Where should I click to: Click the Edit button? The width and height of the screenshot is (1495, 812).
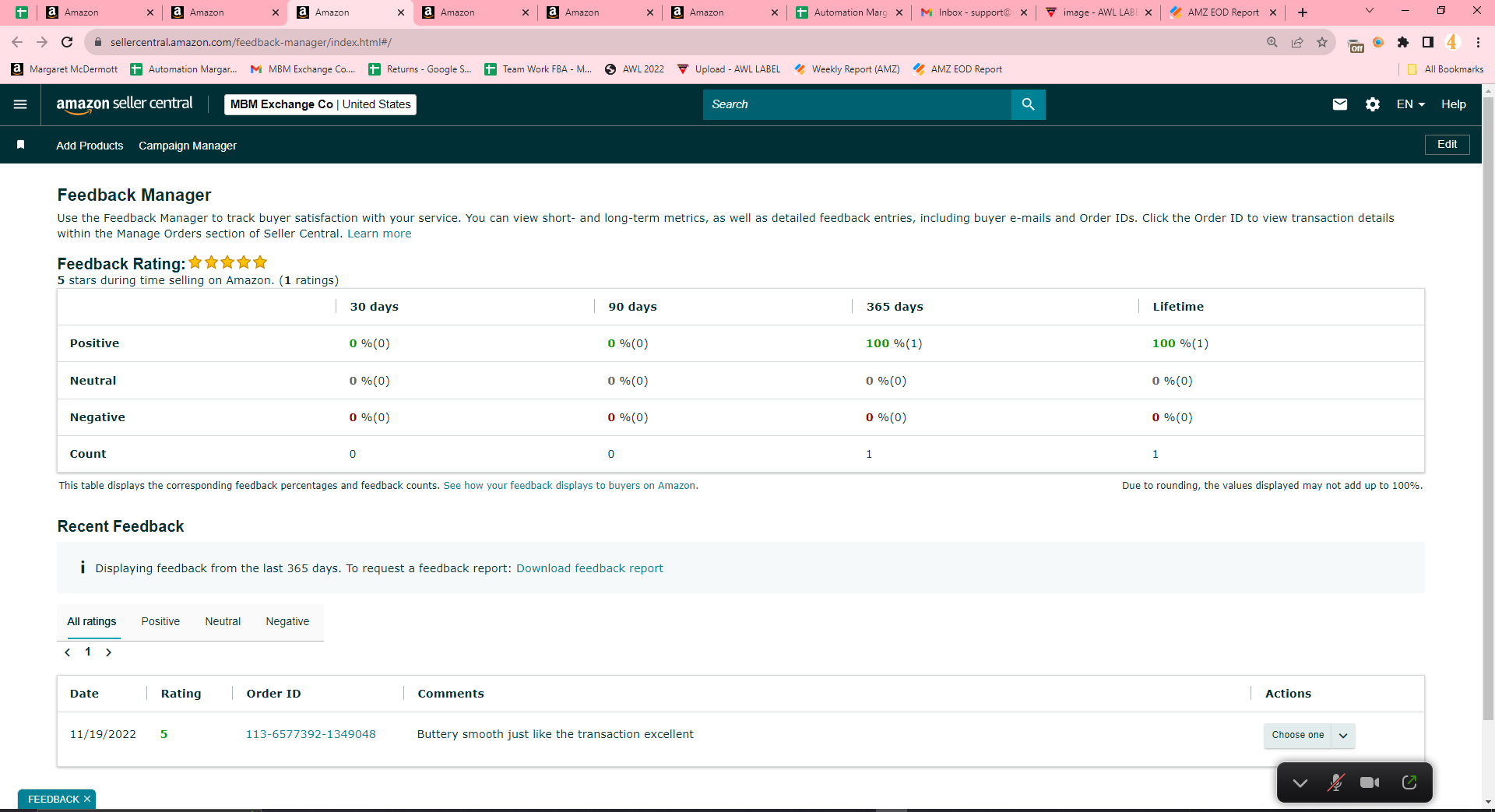[x=1447, y=145]
